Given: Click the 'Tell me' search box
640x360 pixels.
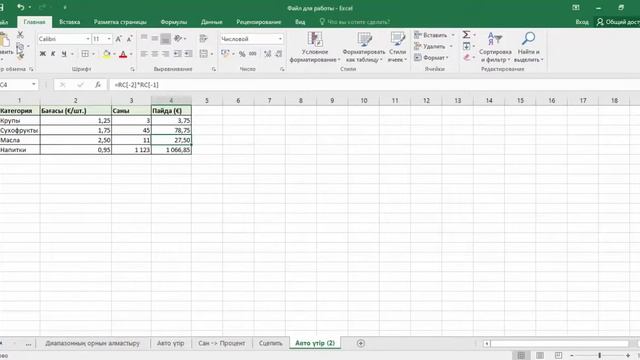Looking at the screenshot, I should 355,22.
